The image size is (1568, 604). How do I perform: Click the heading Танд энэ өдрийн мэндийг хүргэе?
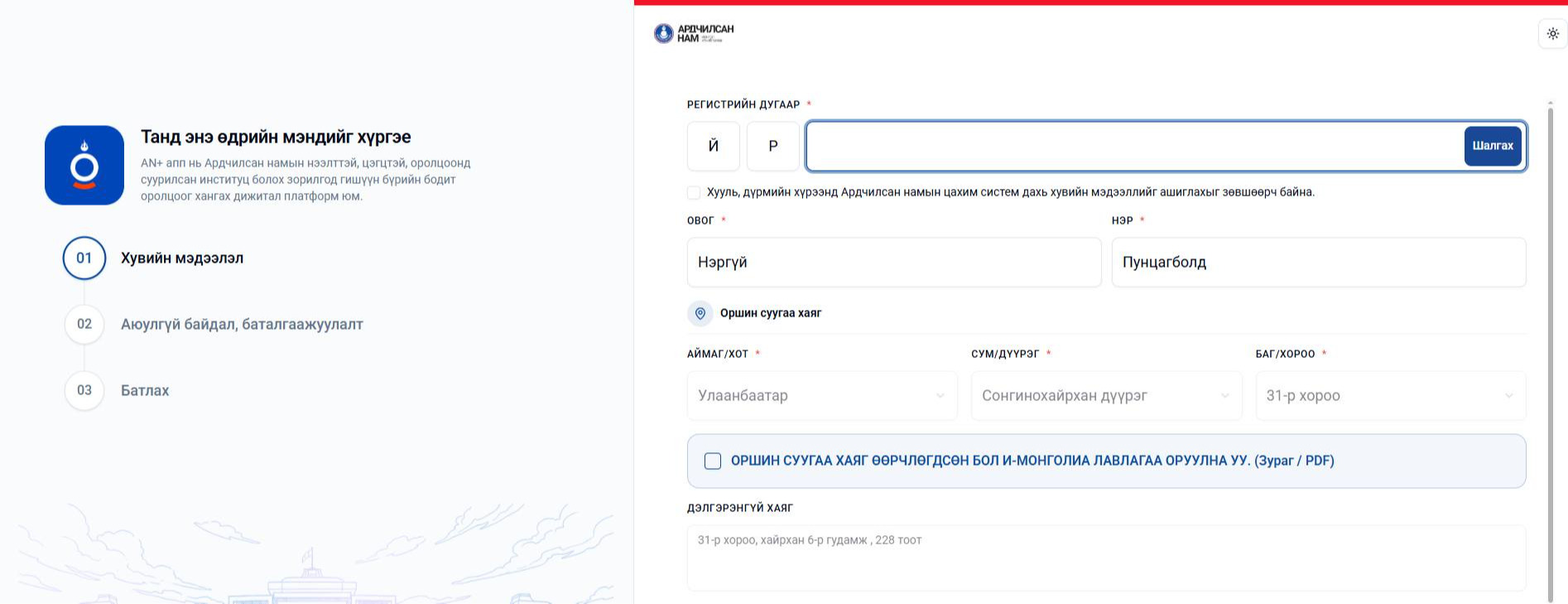276,137
